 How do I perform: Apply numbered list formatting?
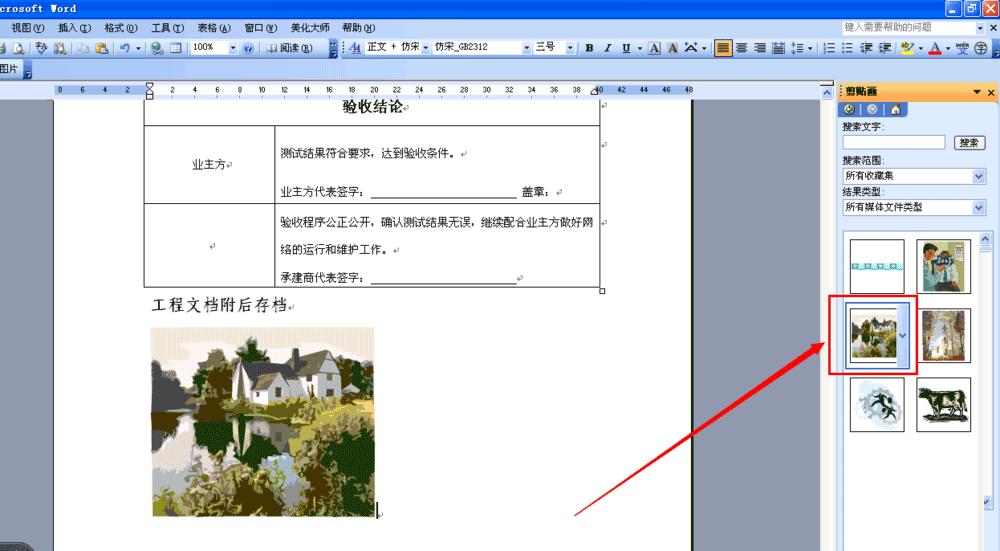pyautogui.click(x=828, y=48)
